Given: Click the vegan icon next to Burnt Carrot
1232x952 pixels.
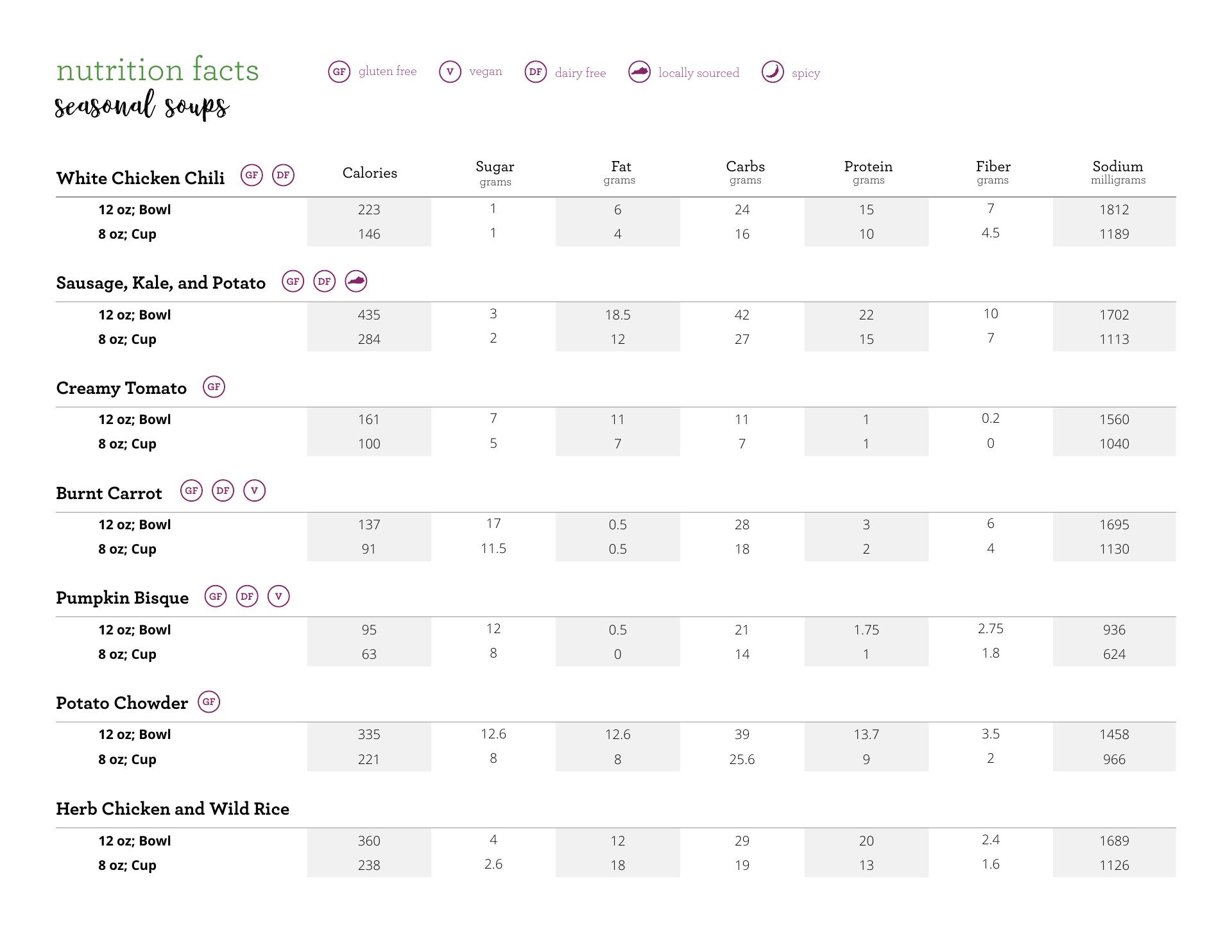Looking at the screenshot, I should pos(254,491).
